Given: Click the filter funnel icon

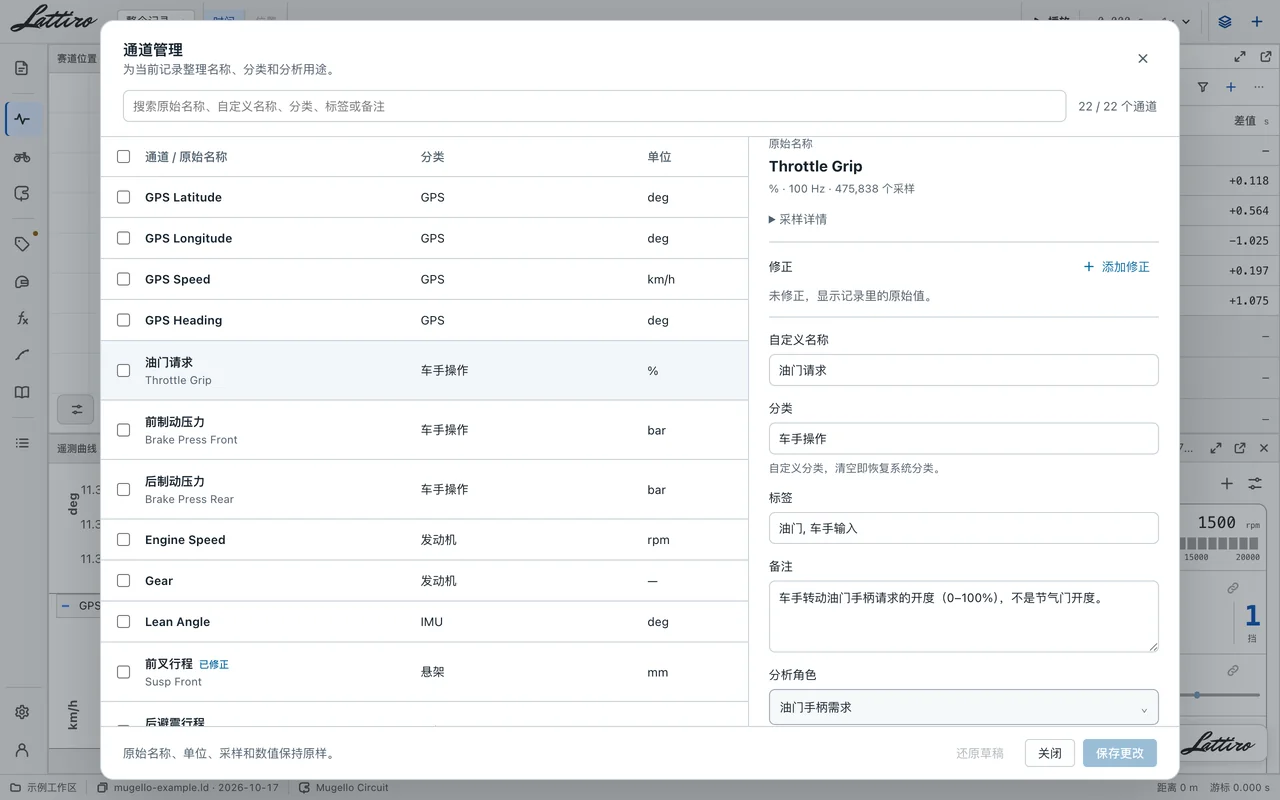Looking at the screenshot, I should (1203, 87).
